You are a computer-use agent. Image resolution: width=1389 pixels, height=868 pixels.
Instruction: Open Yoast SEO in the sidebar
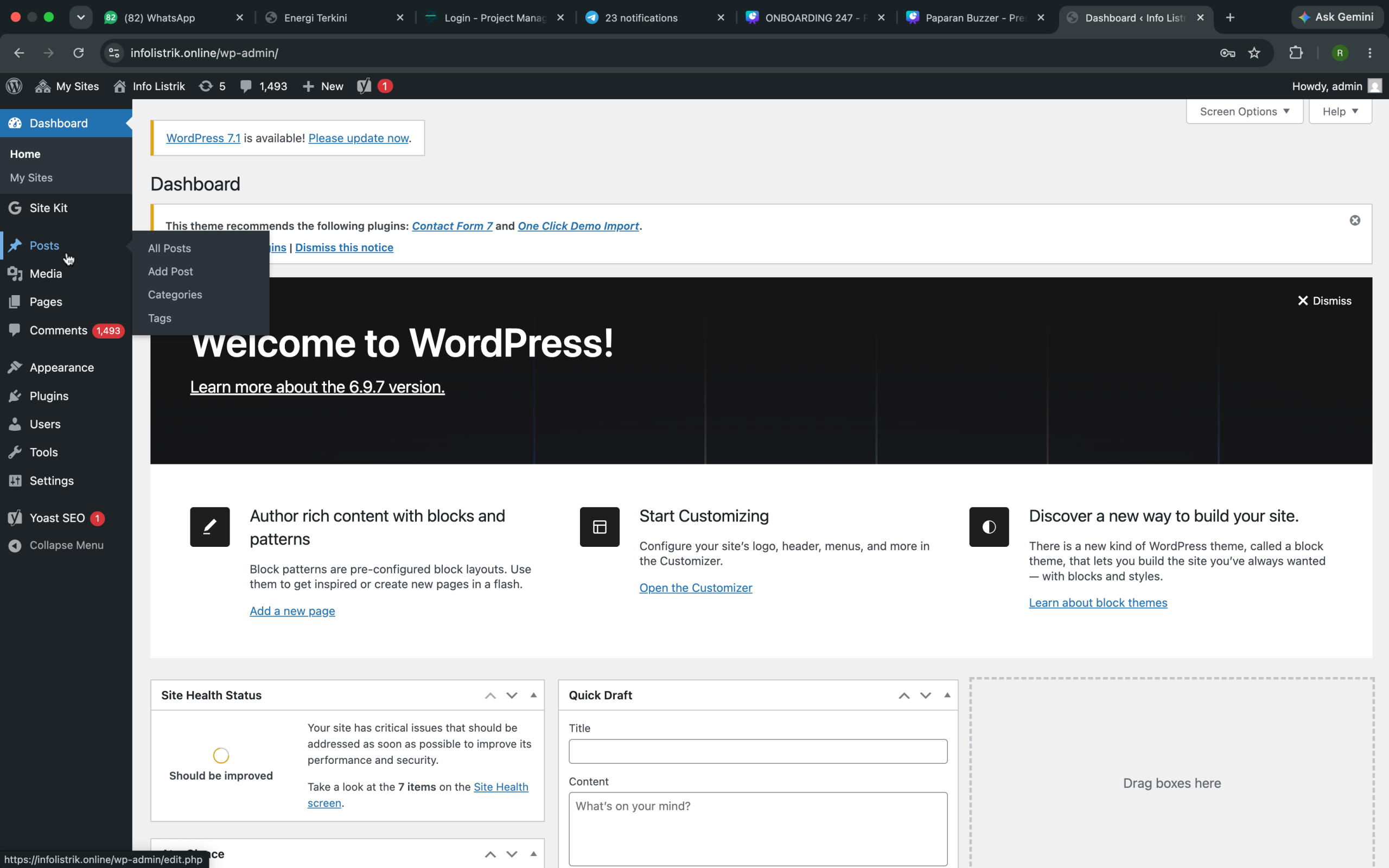[x=66, y=518]
